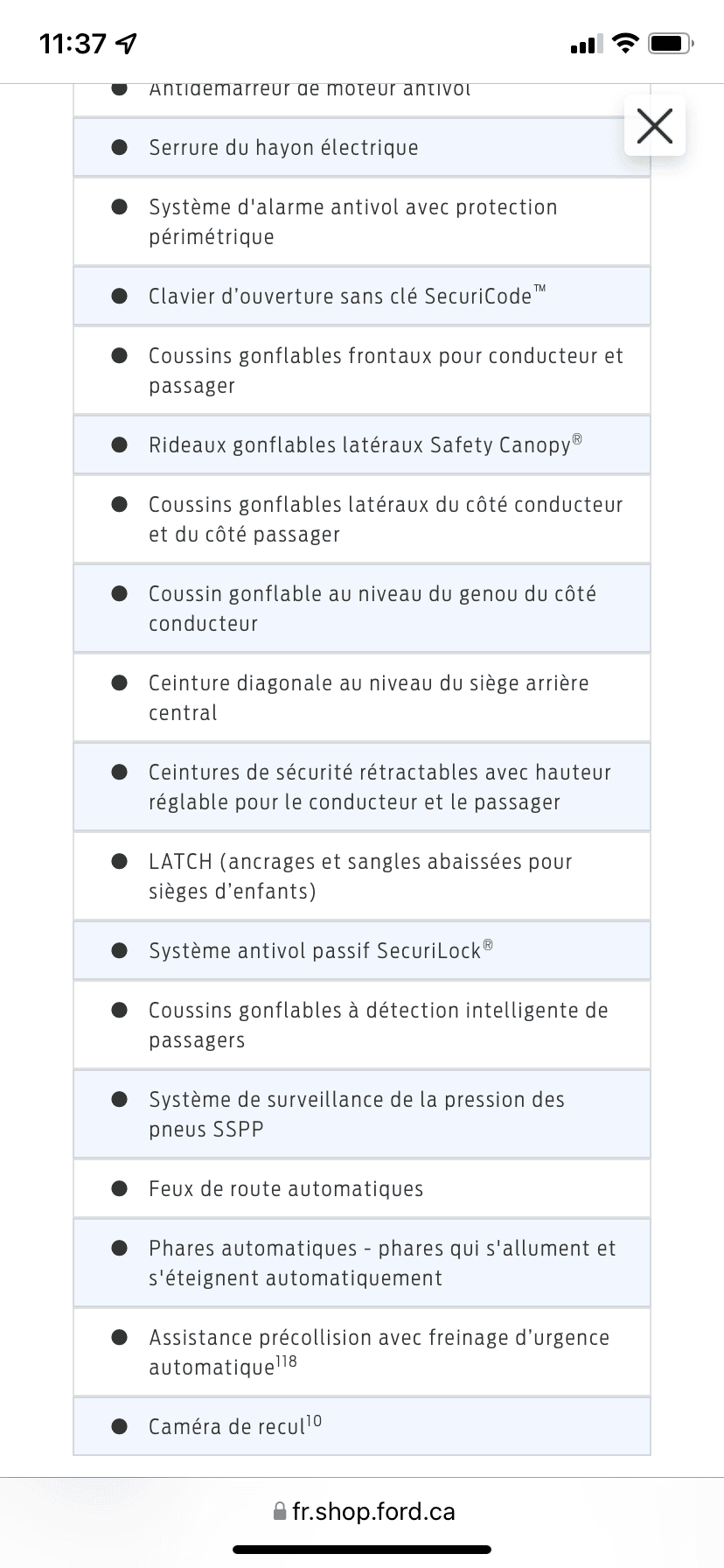Select the LATCH ancrages et sangles row
724x1568 pixels.
[x=362, y=876]
